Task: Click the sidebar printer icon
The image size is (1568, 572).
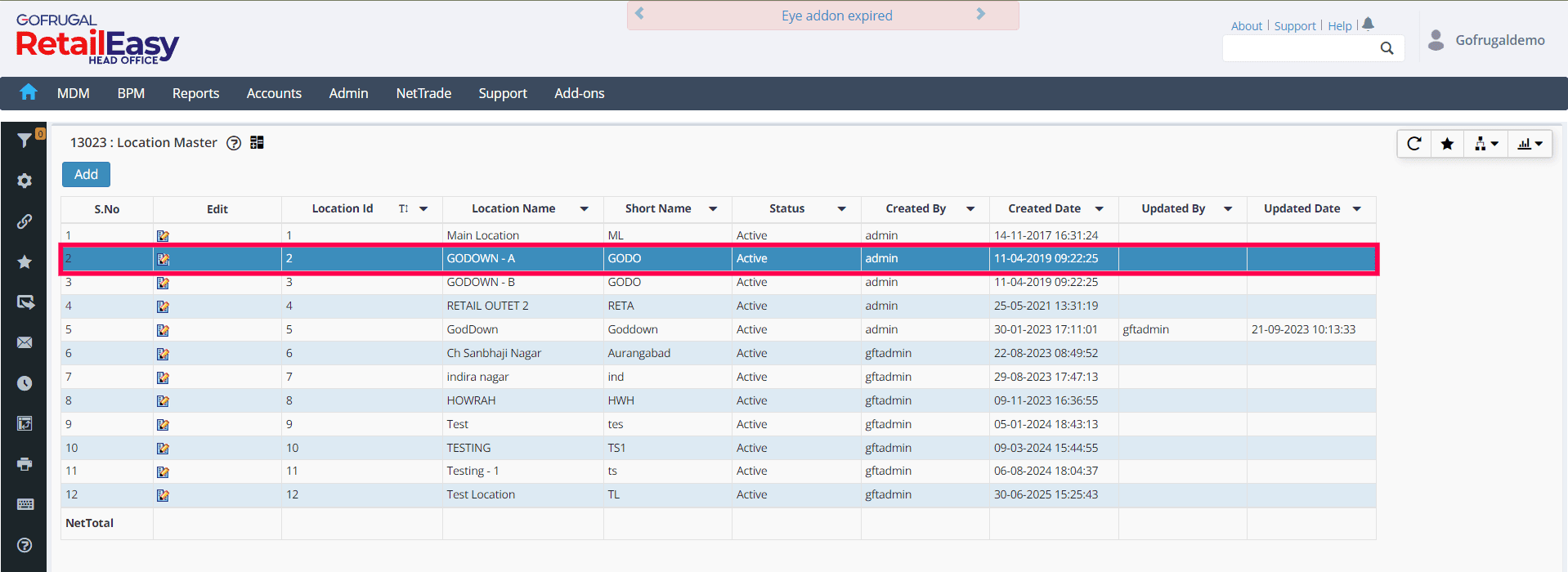Action: click(x=25, y=464)
